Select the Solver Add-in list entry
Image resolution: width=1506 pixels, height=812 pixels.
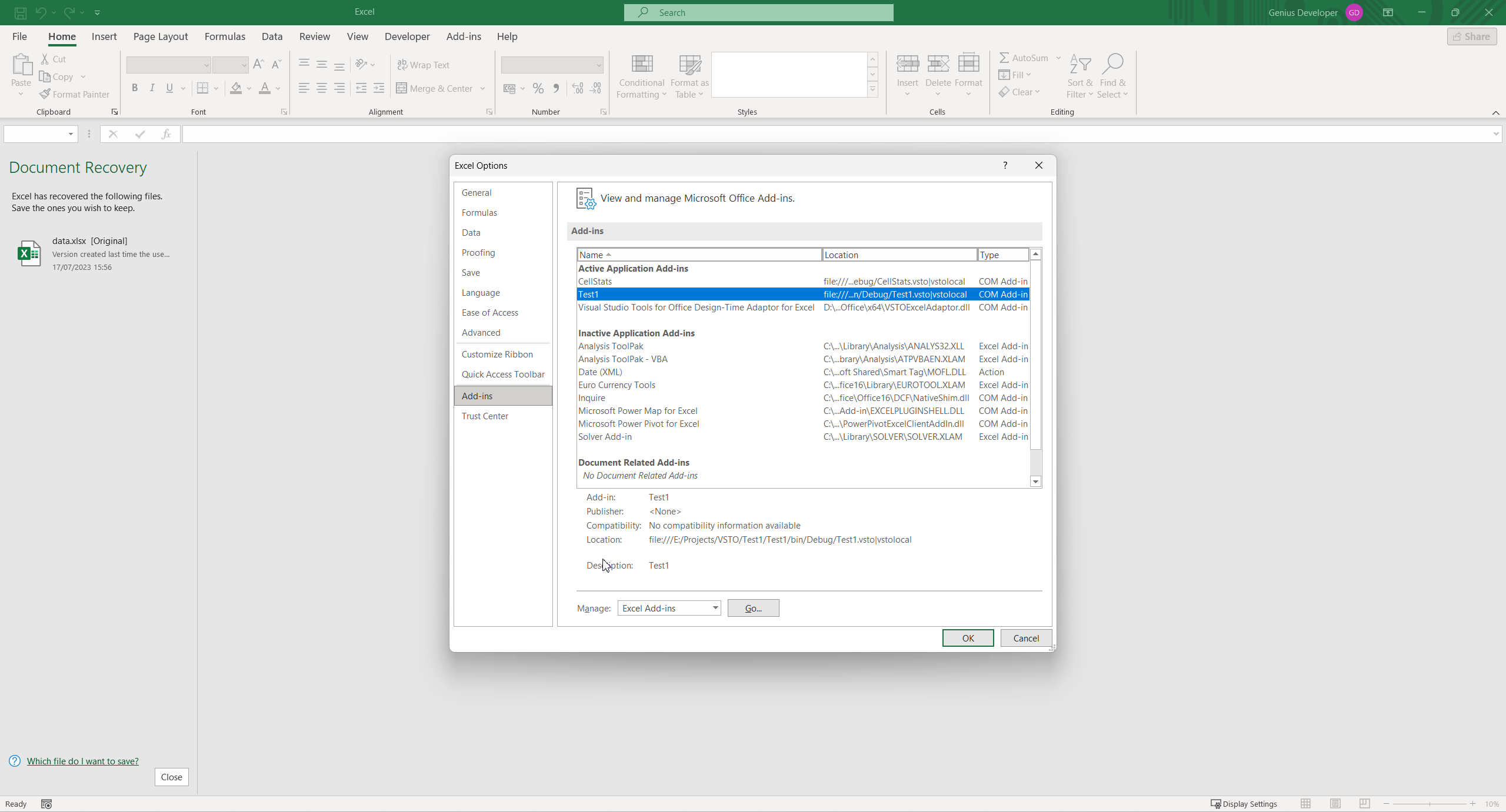click(605, 436)
